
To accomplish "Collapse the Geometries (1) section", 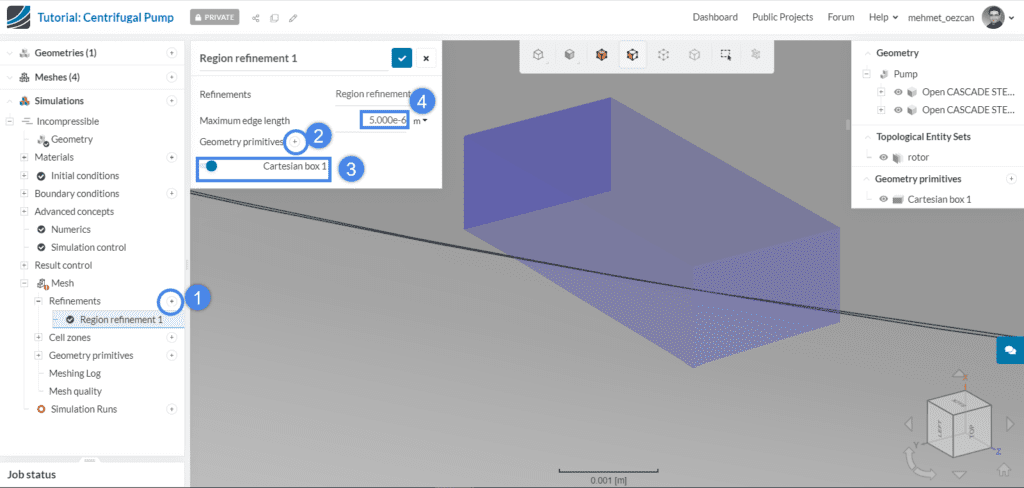I will pos(9,53).
